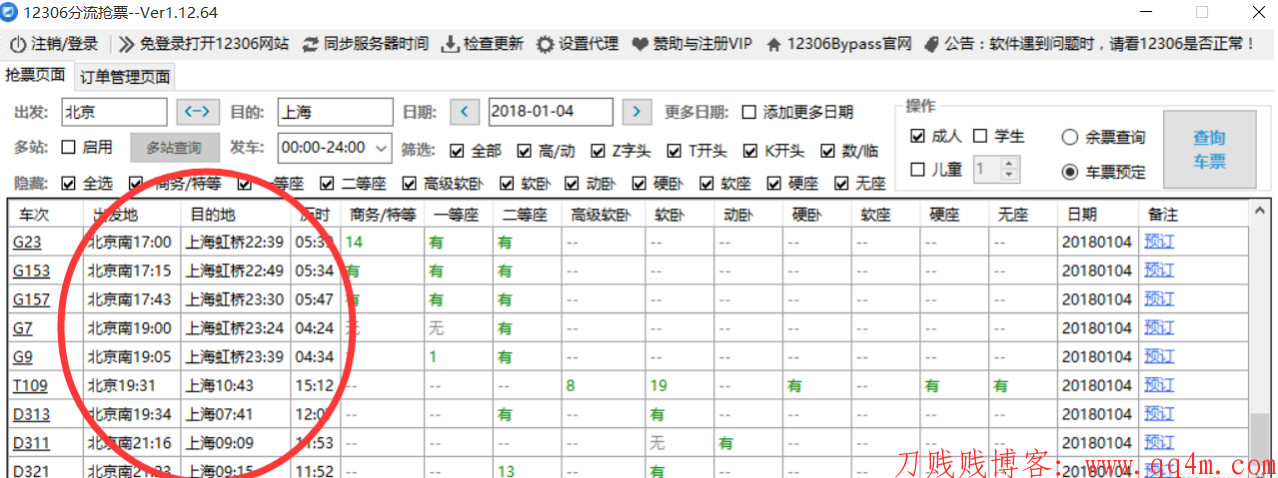Switch to the 订单管理页面 tab
Screen dimensions: 1278x478
click(x=125, y=77)
